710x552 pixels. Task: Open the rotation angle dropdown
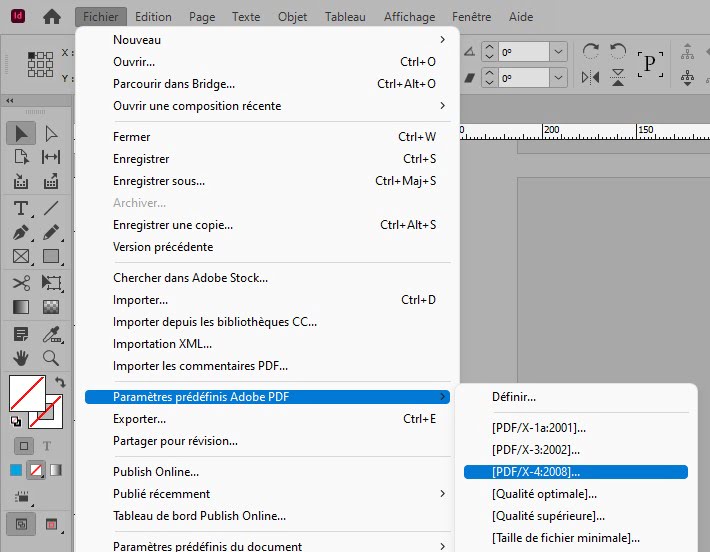(558, 51)
